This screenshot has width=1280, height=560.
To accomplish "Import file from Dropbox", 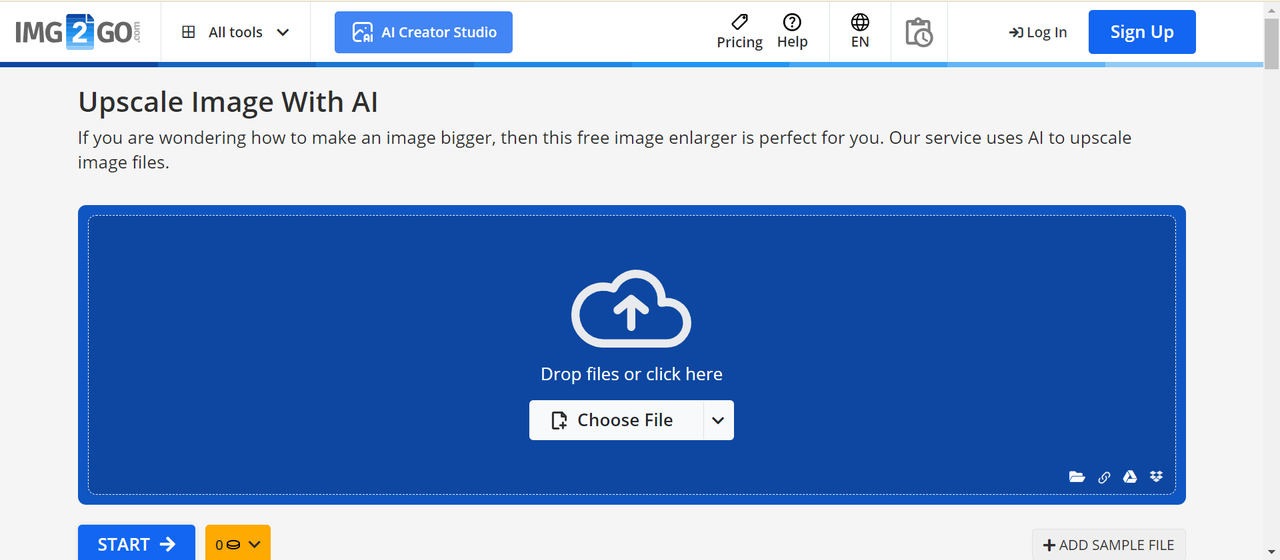I will 1157,477.
